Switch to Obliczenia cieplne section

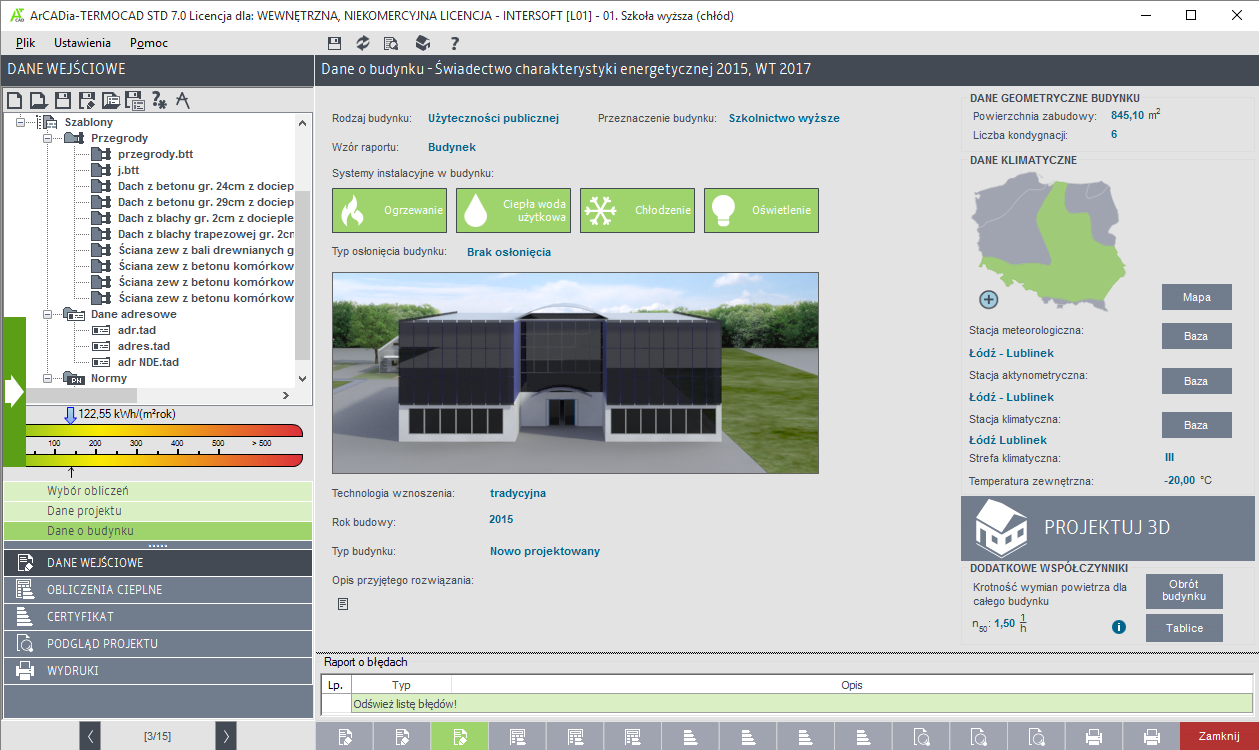(x=157, y=590)
